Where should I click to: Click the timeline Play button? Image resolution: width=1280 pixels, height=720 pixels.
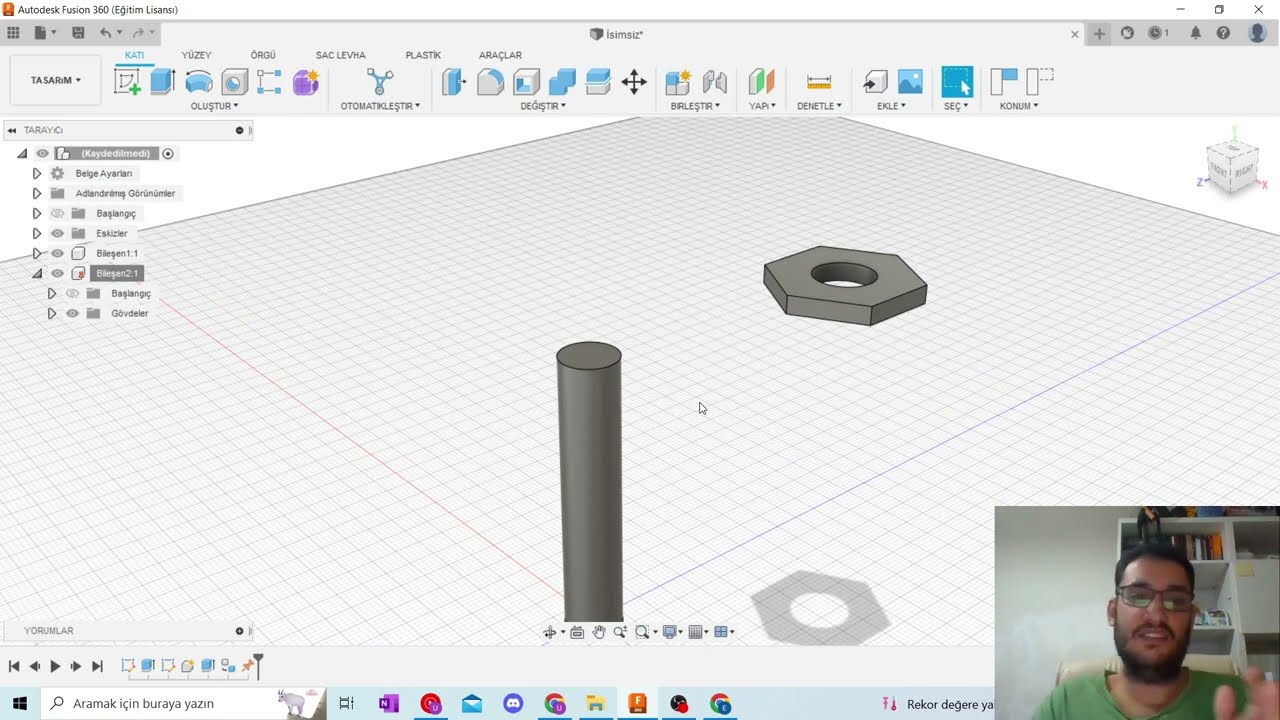[55, 666]
